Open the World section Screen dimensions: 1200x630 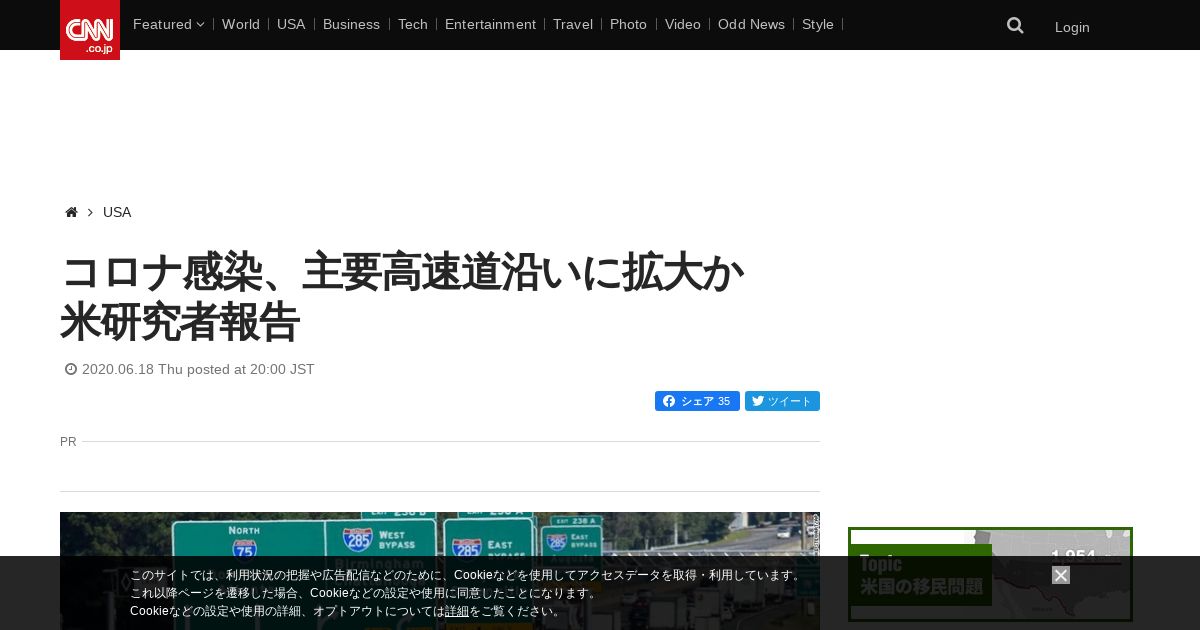pos(241,24)
